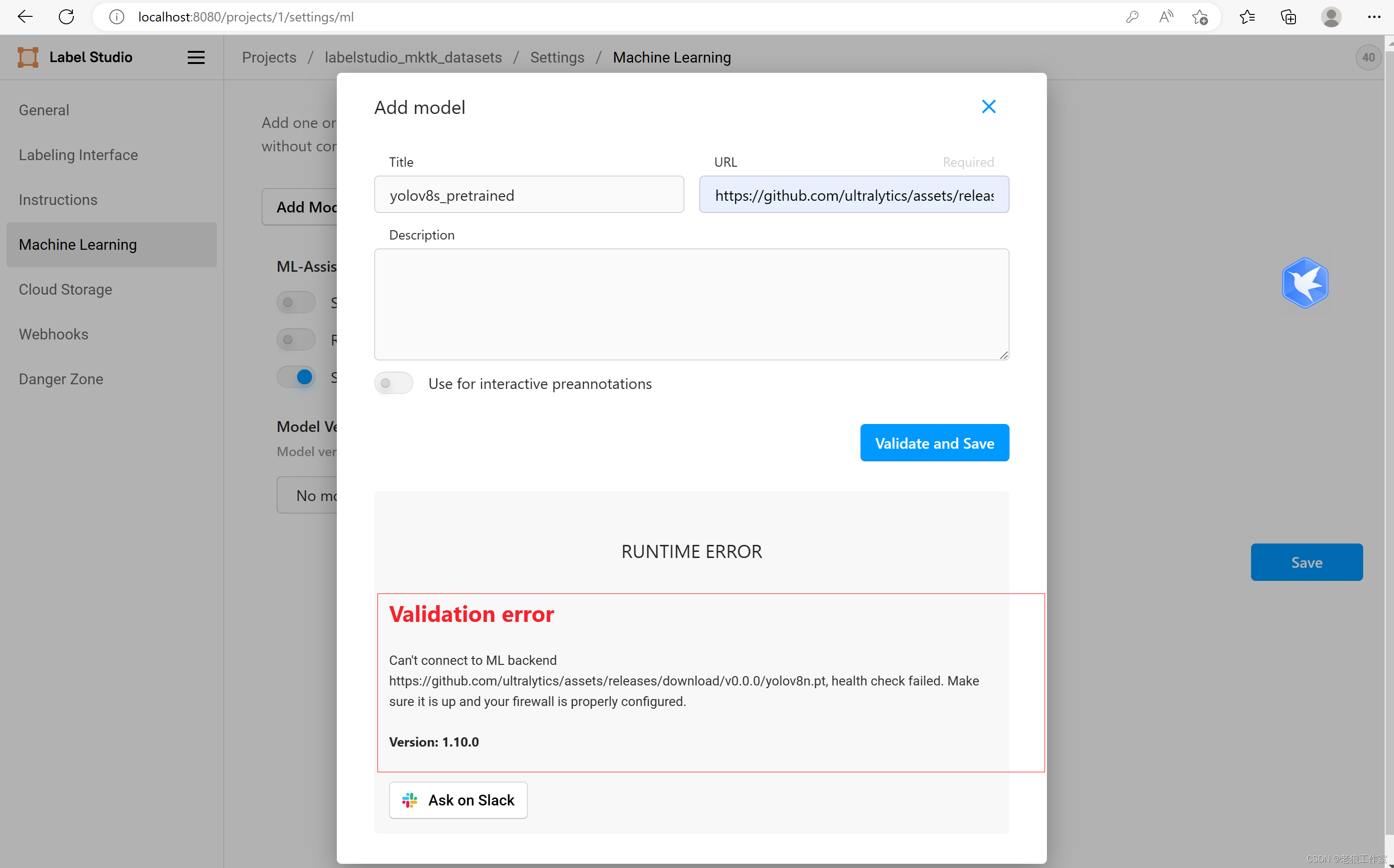Open browser favorites star icon
This screenshot has height=868, width=1394.
pos(1246,17)
